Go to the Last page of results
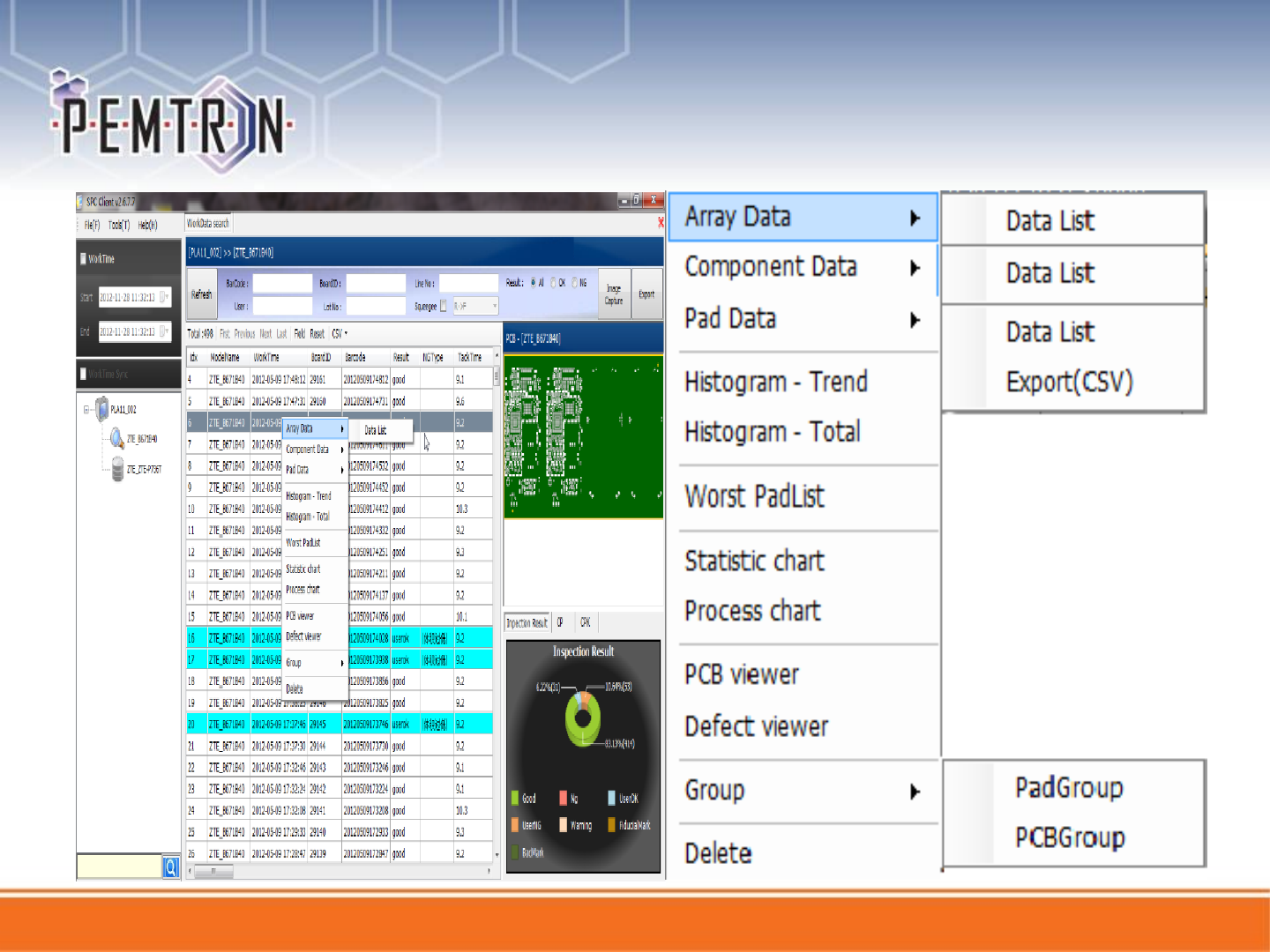This screenshot has height=952, width=1270. tap(281, 334)
